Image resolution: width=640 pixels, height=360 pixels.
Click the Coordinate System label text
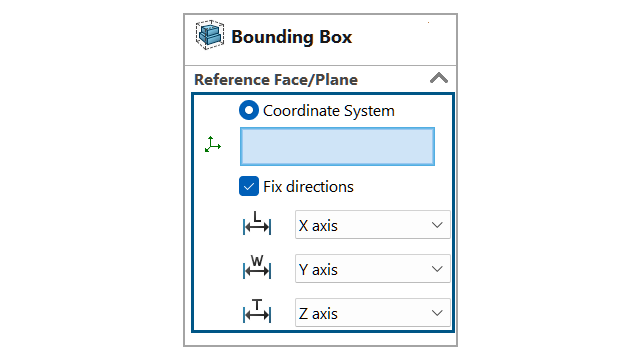329,111
